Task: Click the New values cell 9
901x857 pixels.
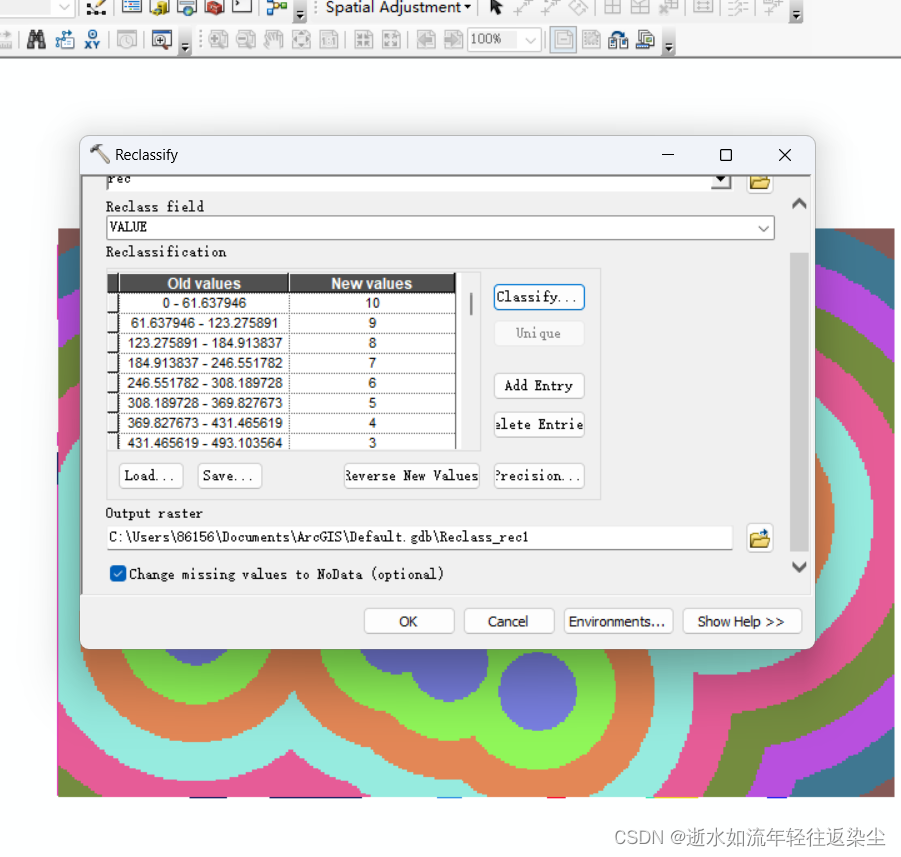Action: (372, 323)
